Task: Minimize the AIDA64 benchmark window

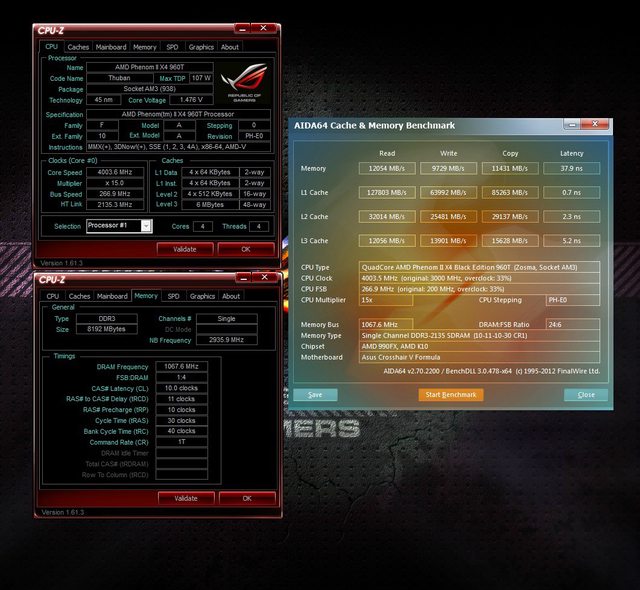Action: point(572,124)
